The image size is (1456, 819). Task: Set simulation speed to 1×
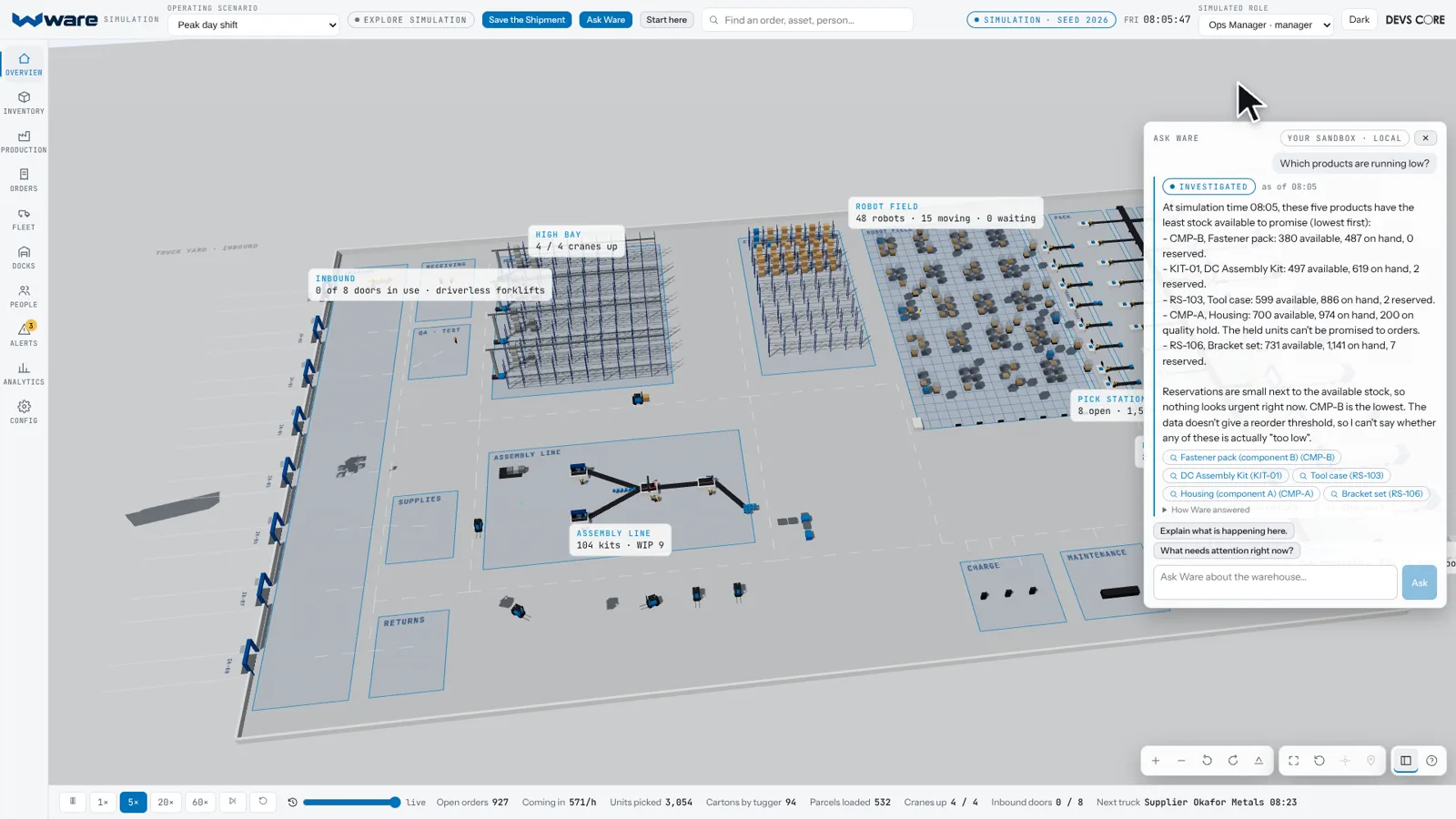click(x=103, y=802)
